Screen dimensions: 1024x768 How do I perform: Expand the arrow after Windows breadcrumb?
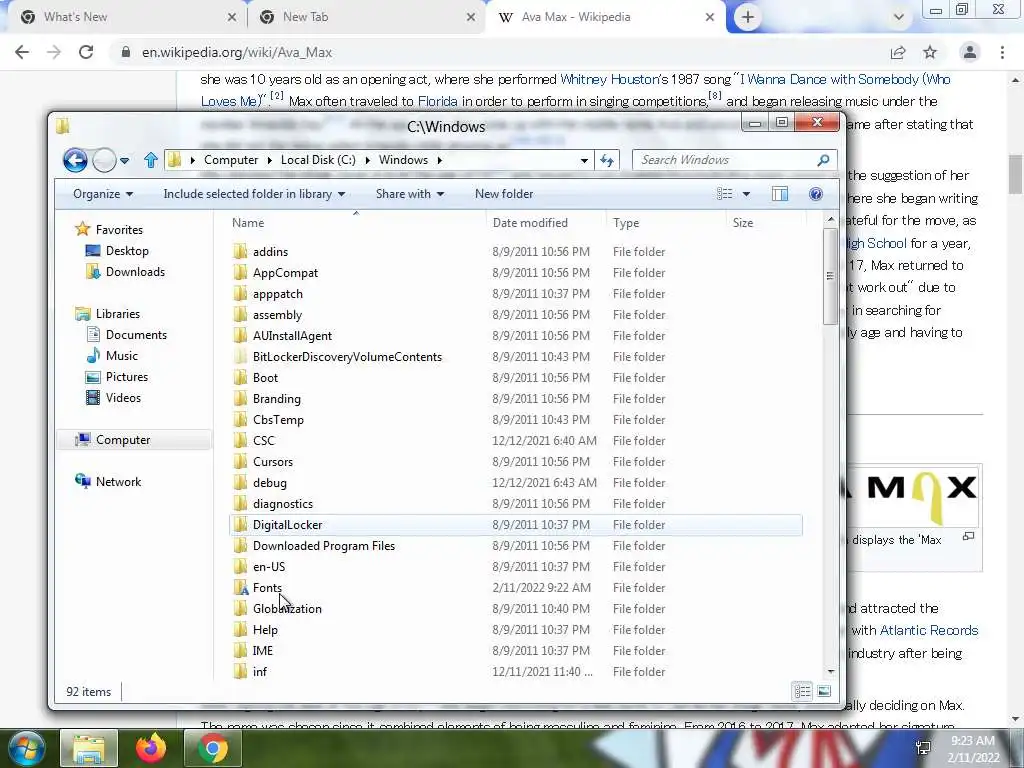coord(440,160)
